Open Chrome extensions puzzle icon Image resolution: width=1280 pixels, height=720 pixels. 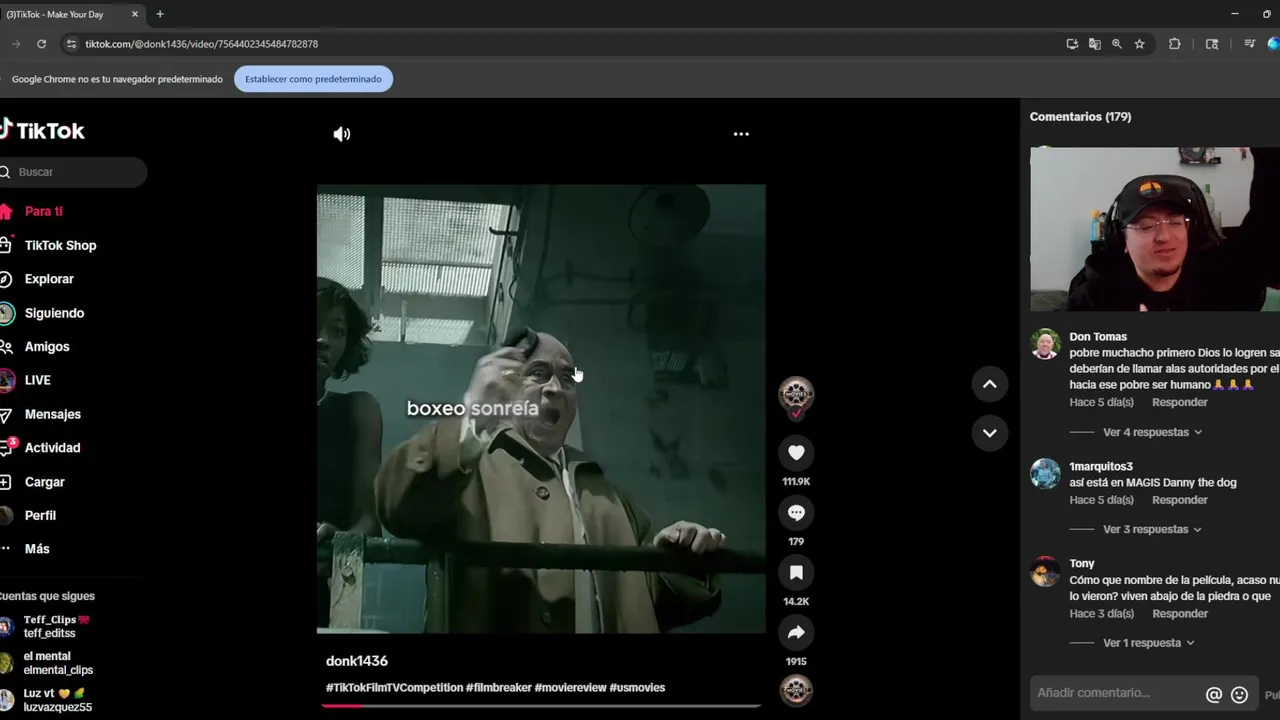pos(1175,44)
